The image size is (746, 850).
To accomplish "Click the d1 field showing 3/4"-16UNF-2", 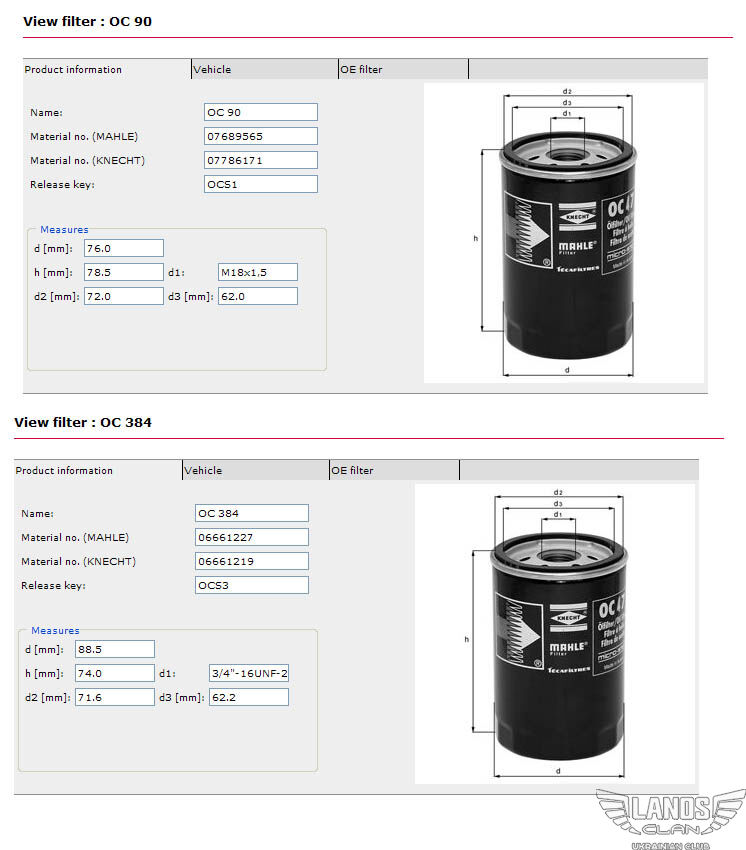I will coord(248,673).
